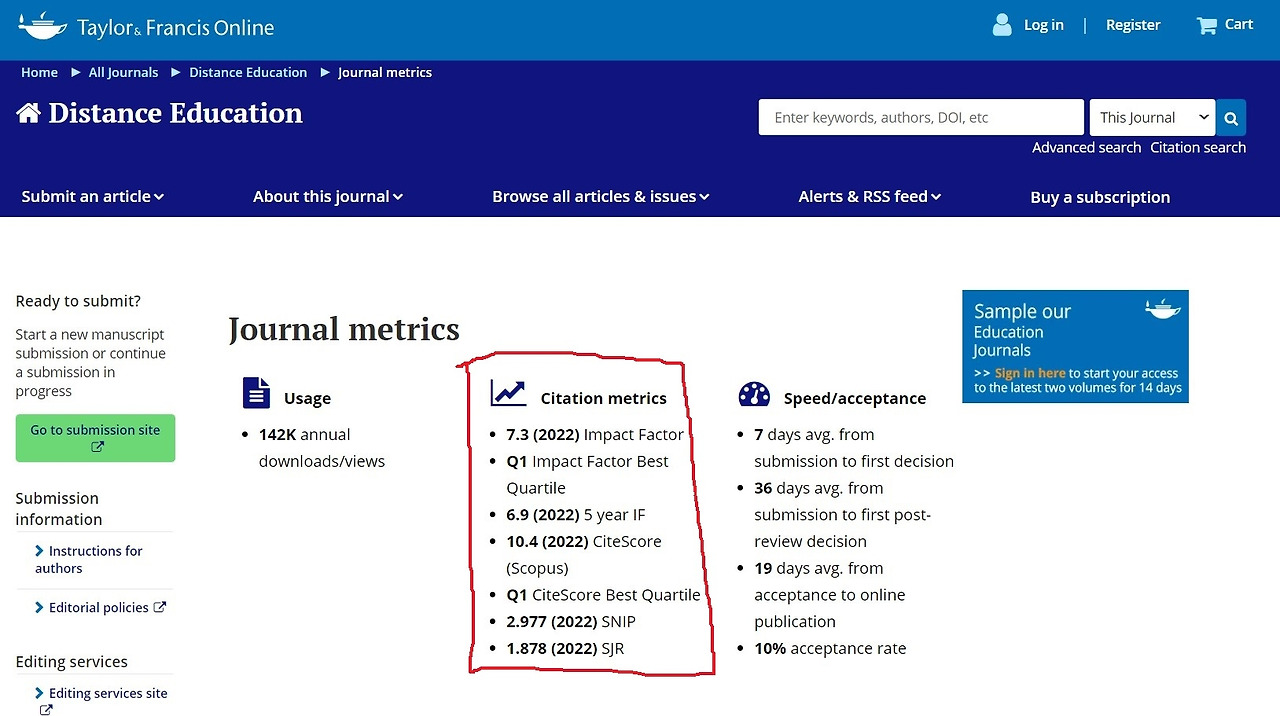
Task: Click 142K annual downloads/views text
Action: (322, 448)
